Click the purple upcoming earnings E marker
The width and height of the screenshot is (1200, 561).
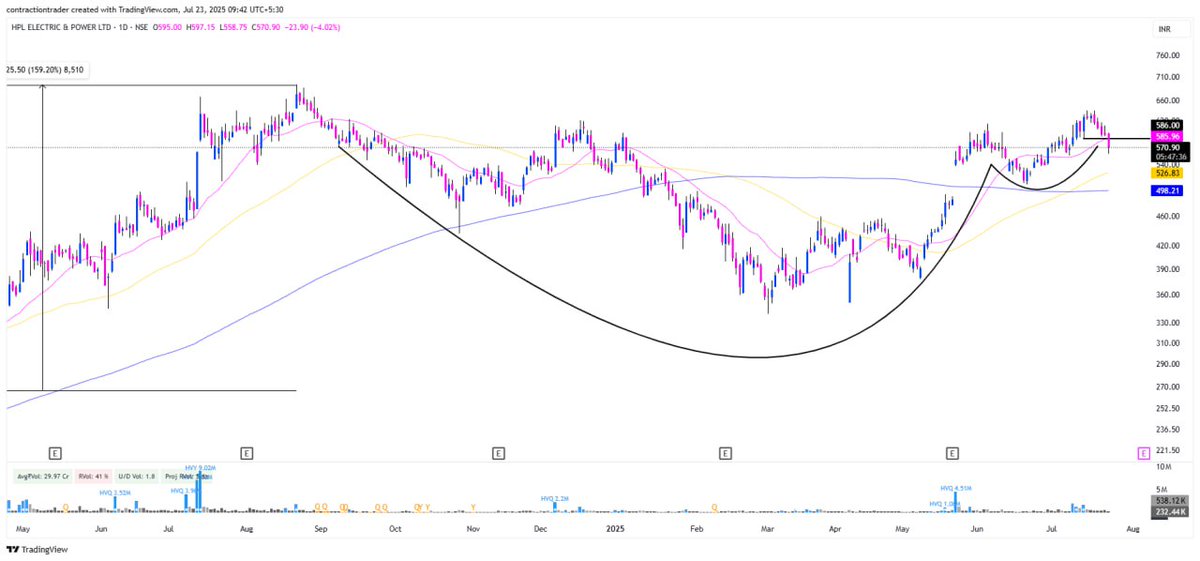pos(1143,453)
